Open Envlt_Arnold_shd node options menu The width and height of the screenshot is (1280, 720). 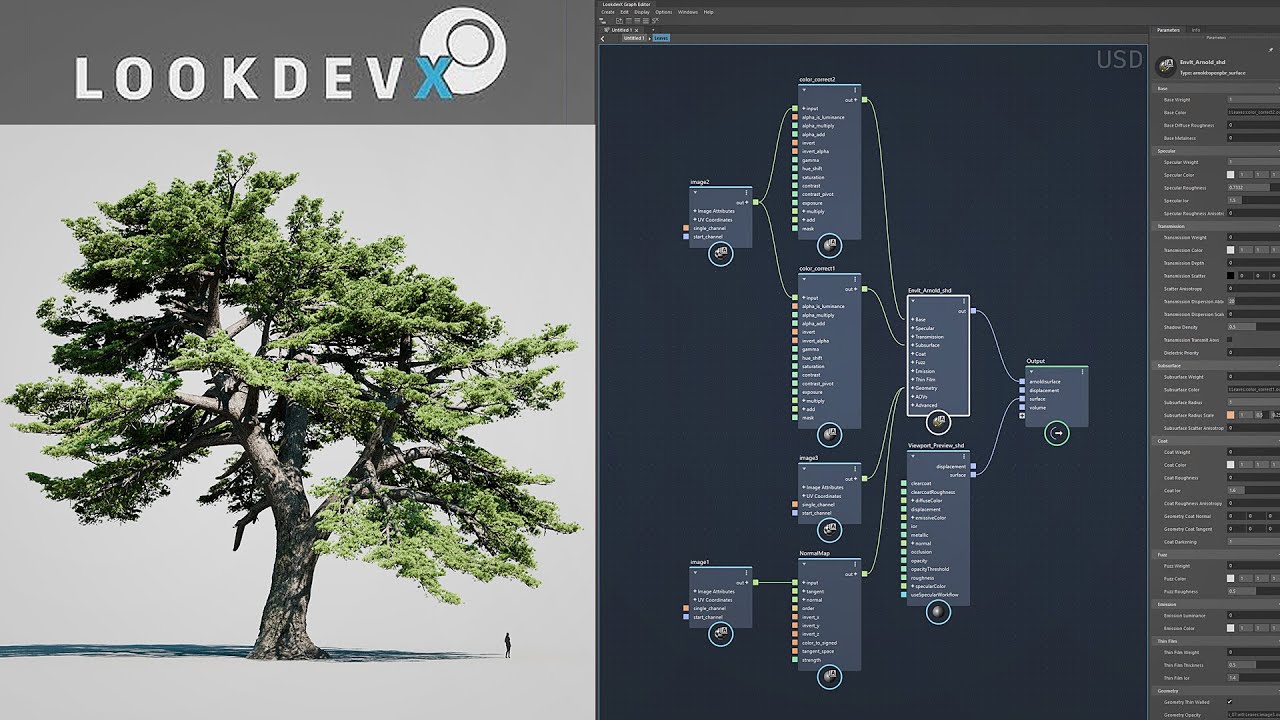pyautogui.click(x=965, y=301)
